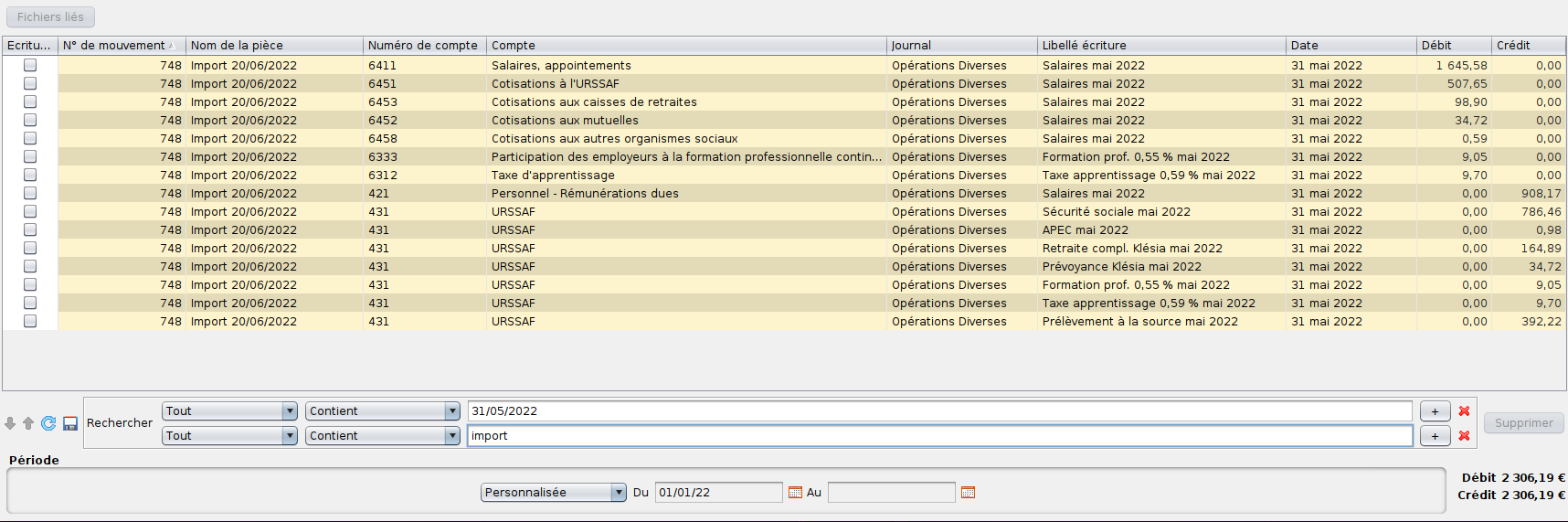Click the down arrow icon beside Rechercher
Image resolution: width=1568 pixels, height=522 pixels.
click(x=10, y=423)
